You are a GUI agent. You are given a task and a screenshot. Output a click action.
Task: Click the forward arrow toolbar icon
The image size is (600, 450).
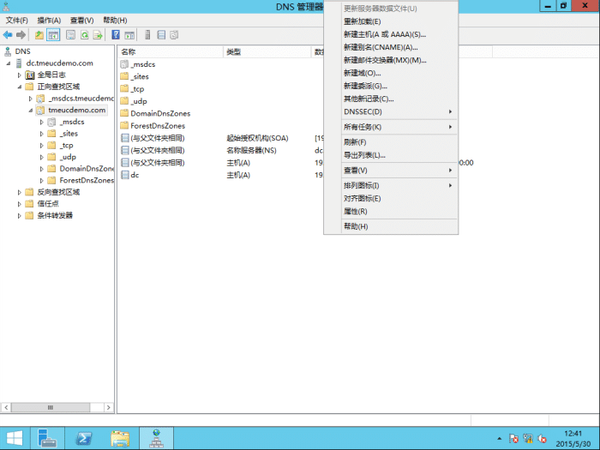[x=21, y=35]
